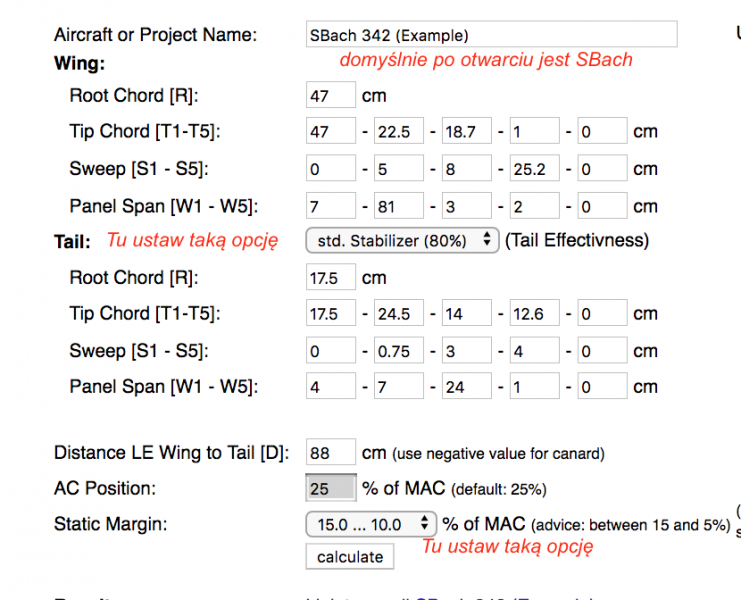
Task: Click the Tail Root Chord input
Action: tap(330, 278)
